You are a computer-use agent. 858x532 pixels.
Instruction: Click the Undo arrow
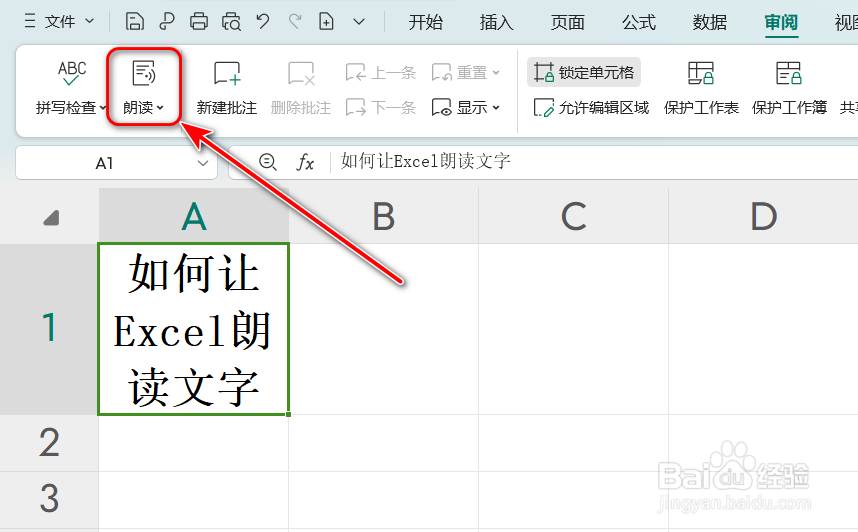tap(263, 22)
